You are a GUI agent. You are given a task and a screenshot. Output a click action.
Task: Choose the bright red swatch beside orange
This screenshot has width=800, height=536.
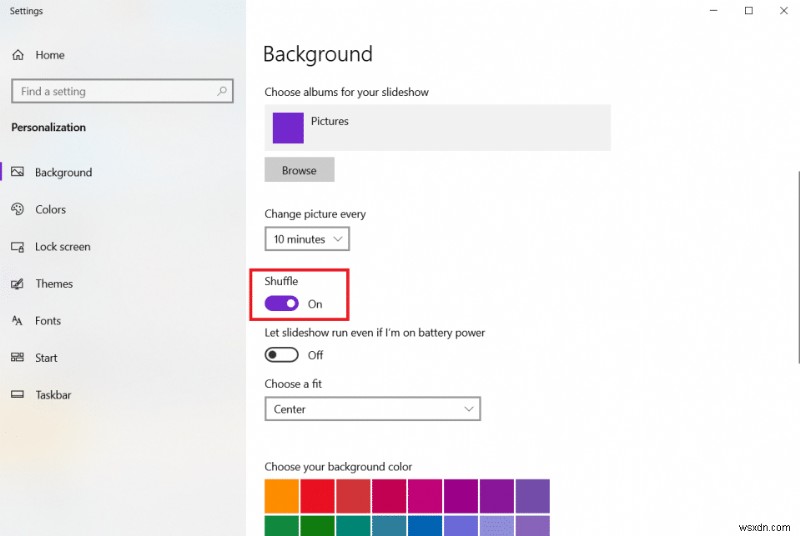tap(317, 496)
